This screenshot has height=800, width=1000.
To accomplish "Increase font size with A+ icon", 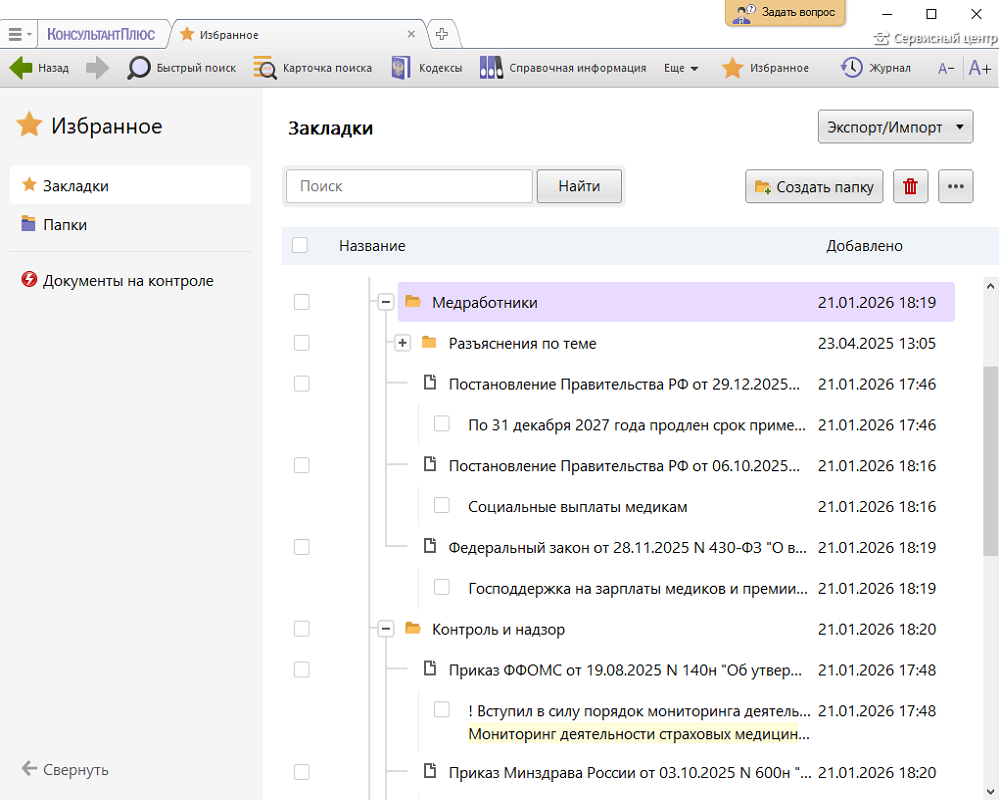I will click(979, 68).
